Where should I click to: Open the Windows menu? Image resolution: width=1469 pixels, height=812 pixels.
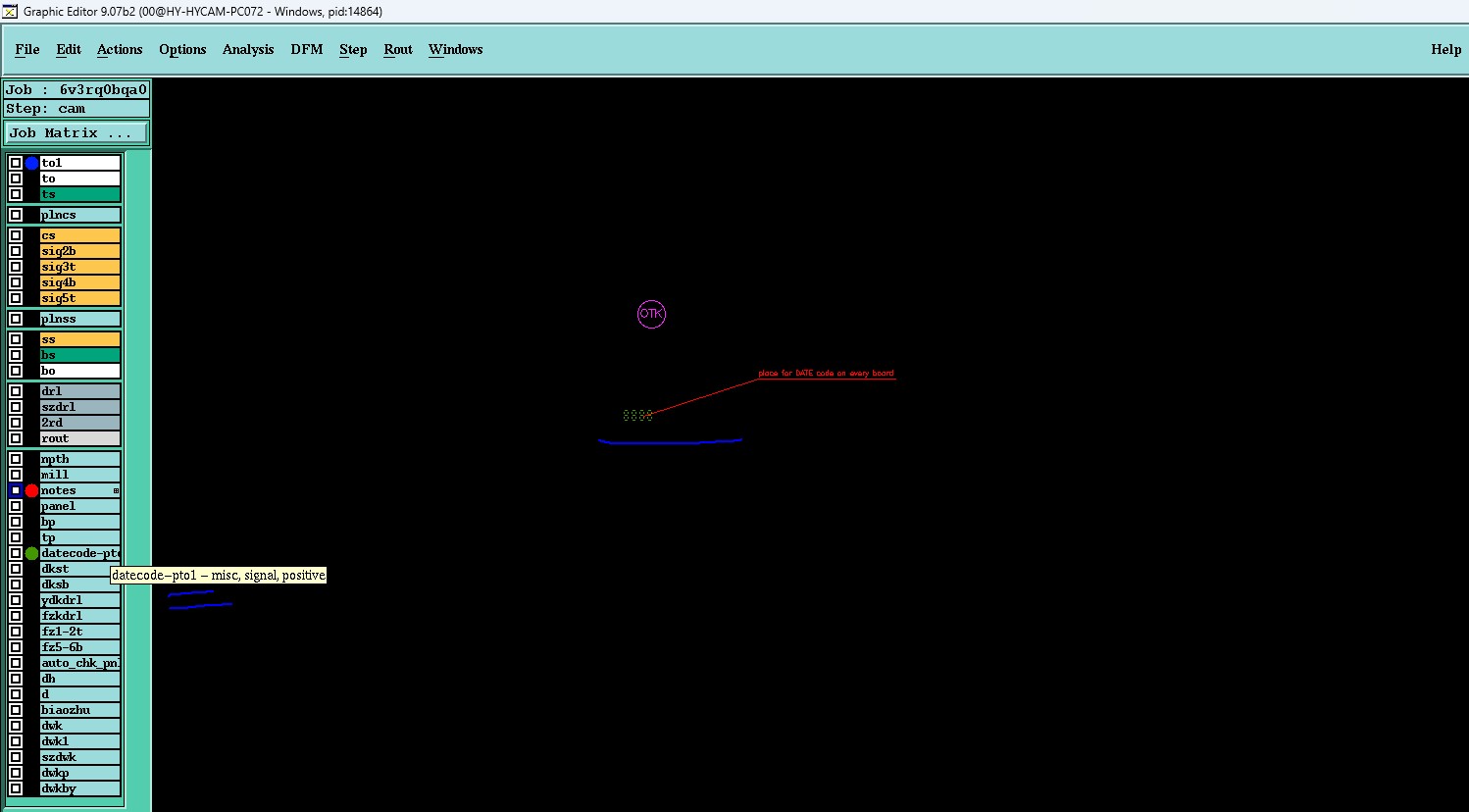(456, 49)
